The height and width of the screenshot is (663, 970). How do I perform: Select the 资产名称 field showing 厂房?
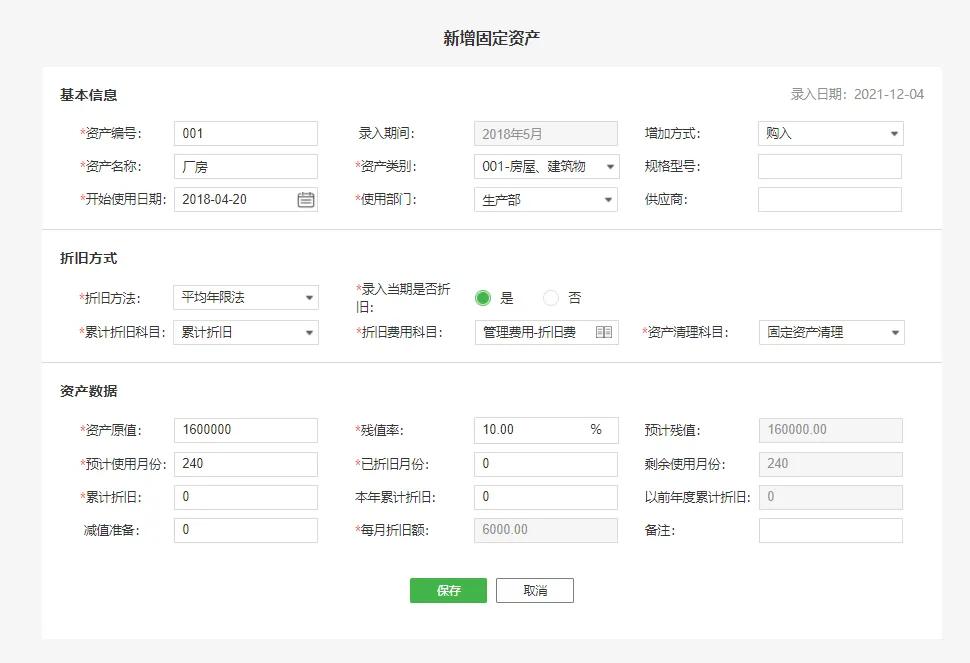point(245,166)
